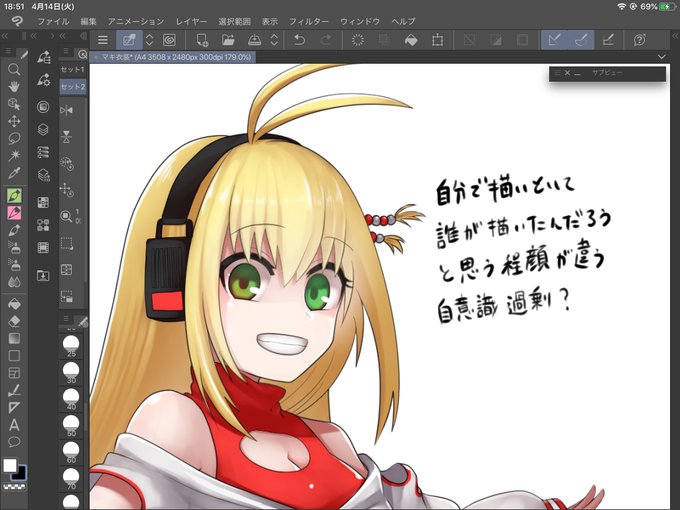Collapse left palette dock double arrow
This screenshot has width=680, height=510.
(5, 36)
